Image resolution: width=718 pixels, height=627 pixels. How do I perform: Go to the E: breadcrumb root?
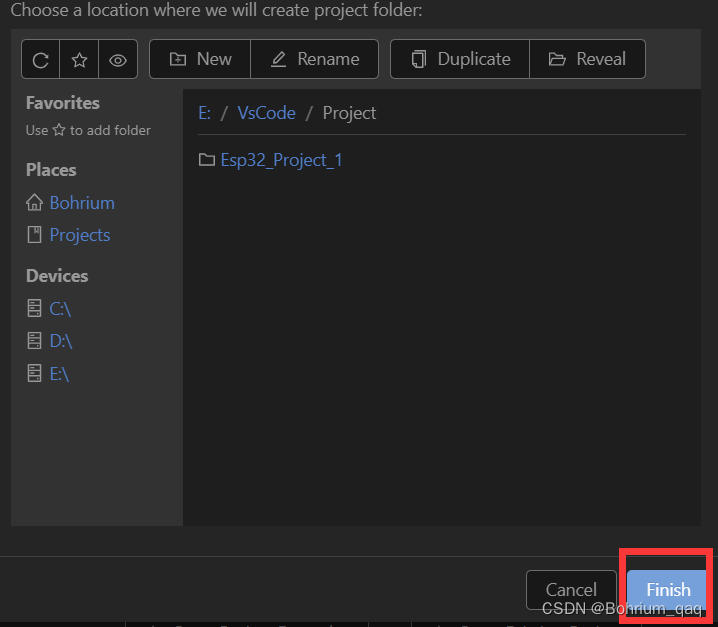pos(205,113)
